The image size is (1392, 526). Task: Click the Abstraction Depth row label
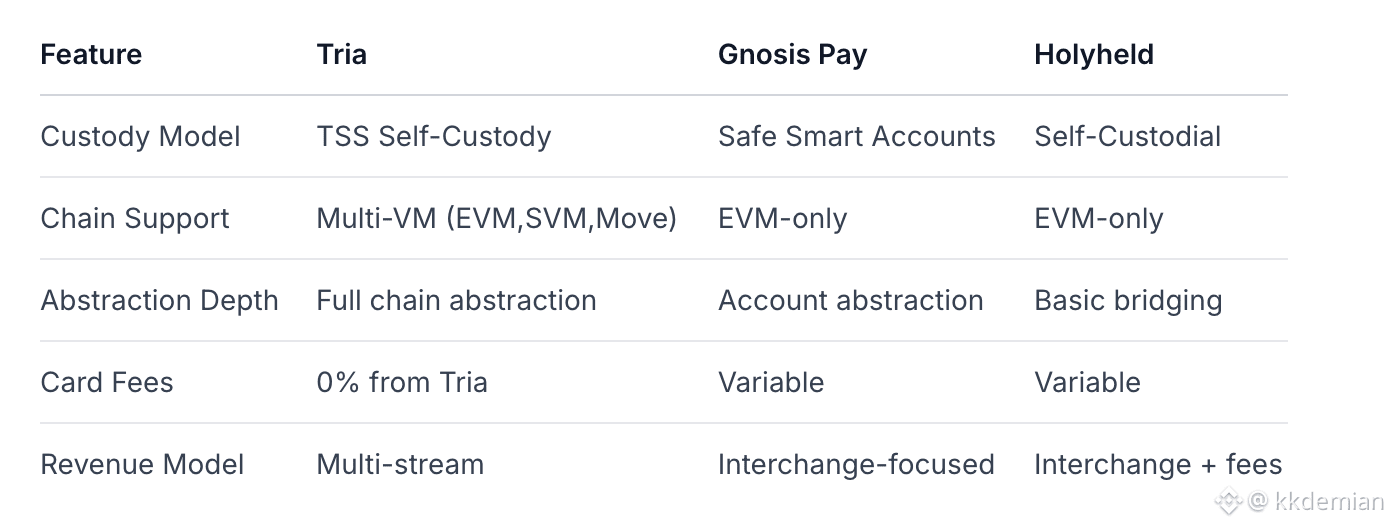(159, 300)
